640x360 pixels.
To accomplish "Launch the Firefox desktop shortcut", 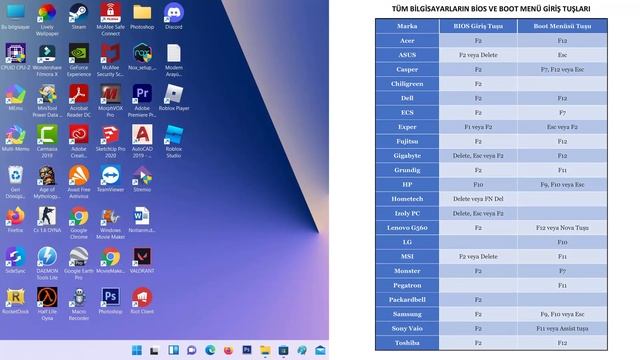I will point(15,220).
